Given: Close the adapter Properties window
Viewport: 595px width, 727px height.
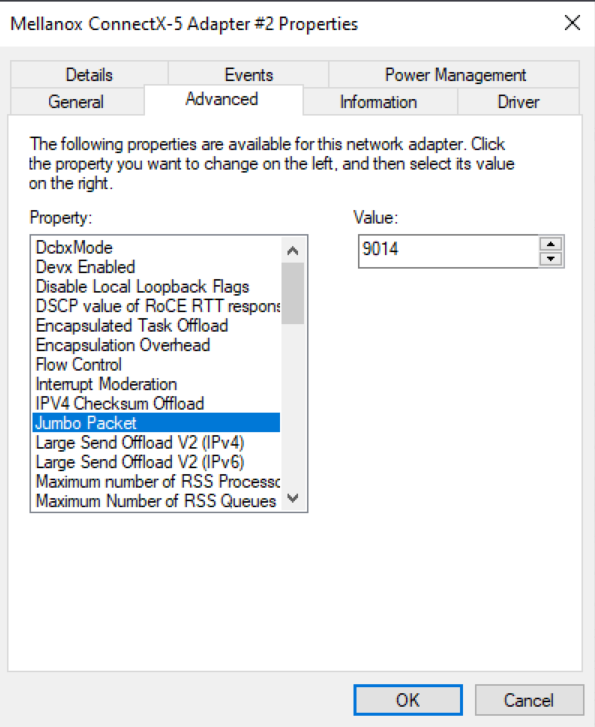Looking at the screenshot, I should tap(572, 22).
